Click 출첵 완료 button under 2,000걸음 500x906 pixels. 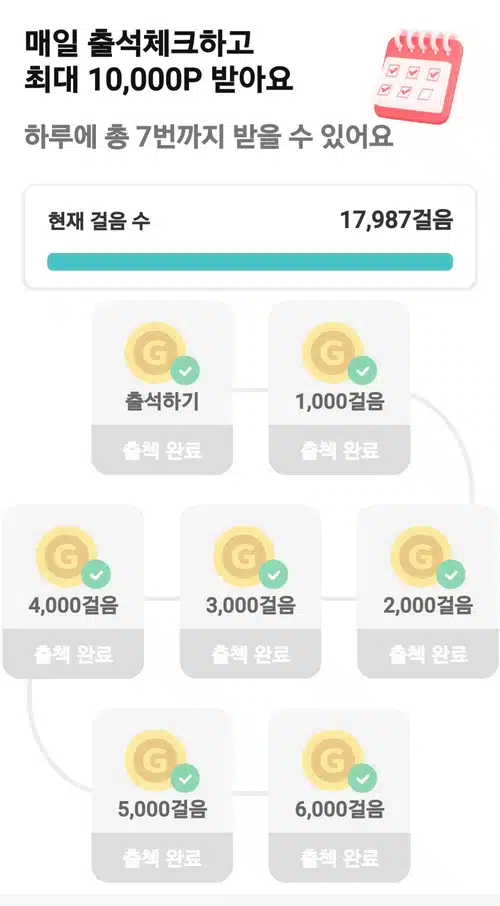point(428,654)
